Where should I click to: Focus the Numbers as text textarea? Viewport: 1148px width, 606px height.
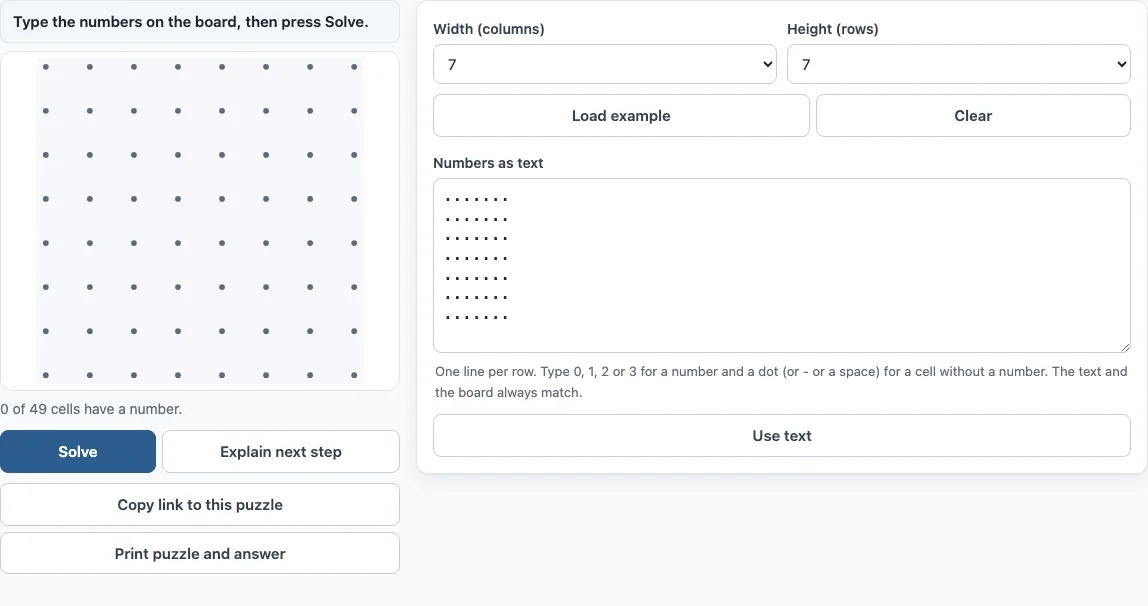(782, 266)
